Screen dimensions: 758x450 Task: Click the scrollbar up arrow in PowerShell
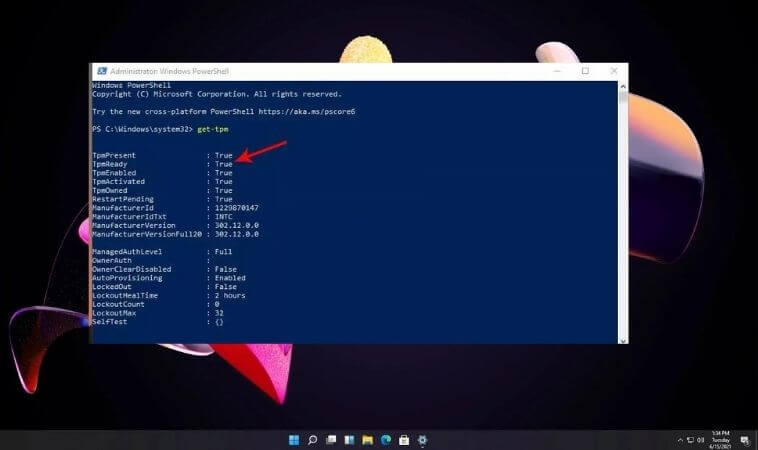[x=623, y=86]
